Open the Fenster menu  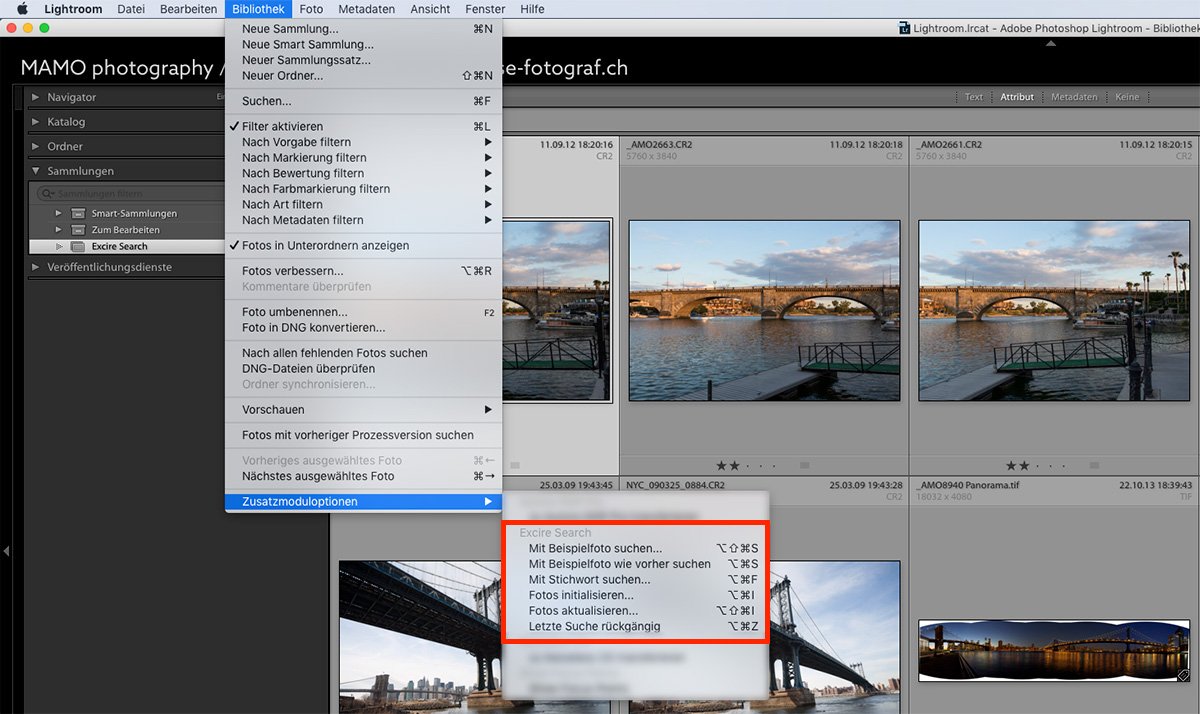tap(485, 9)
